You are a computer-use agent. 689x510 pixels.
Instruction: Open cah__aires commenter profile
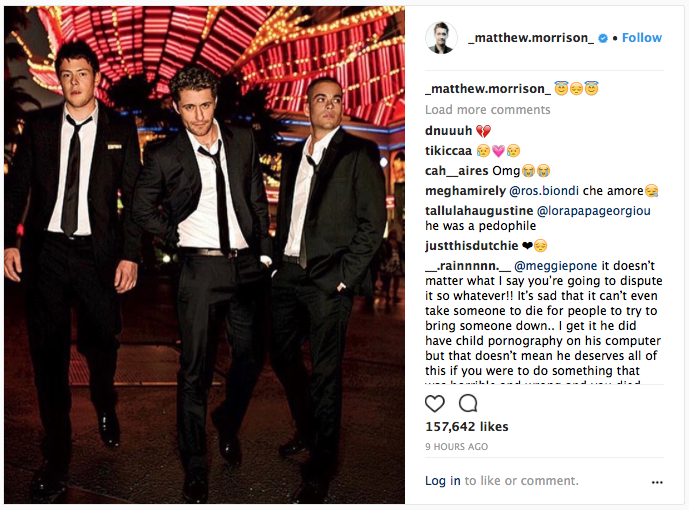(x=457, y=170)
